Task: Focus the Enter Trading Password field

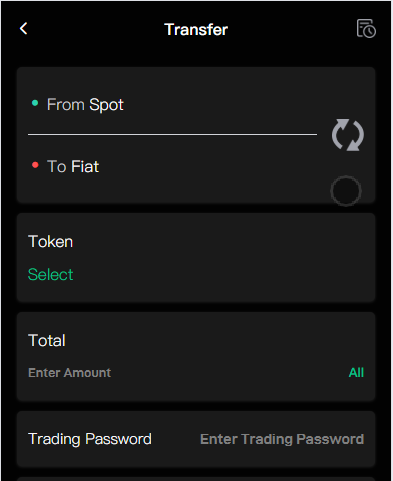Action: coord(282,439)
